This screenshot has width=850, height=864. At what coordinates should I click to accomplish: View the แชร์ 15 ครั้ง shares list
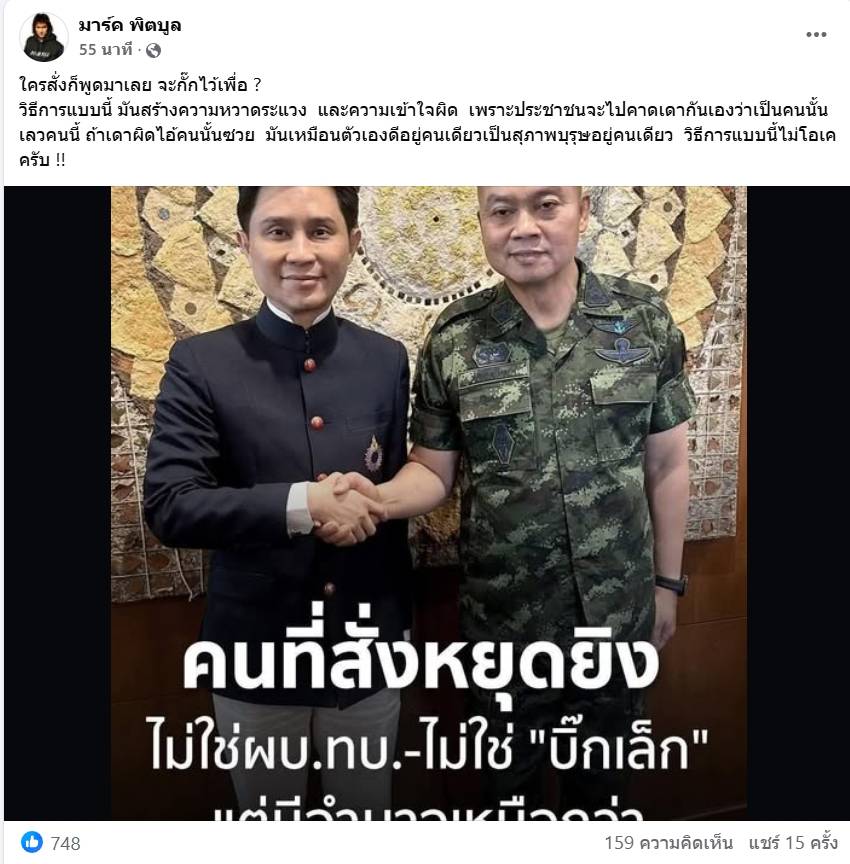coord(793,843)
